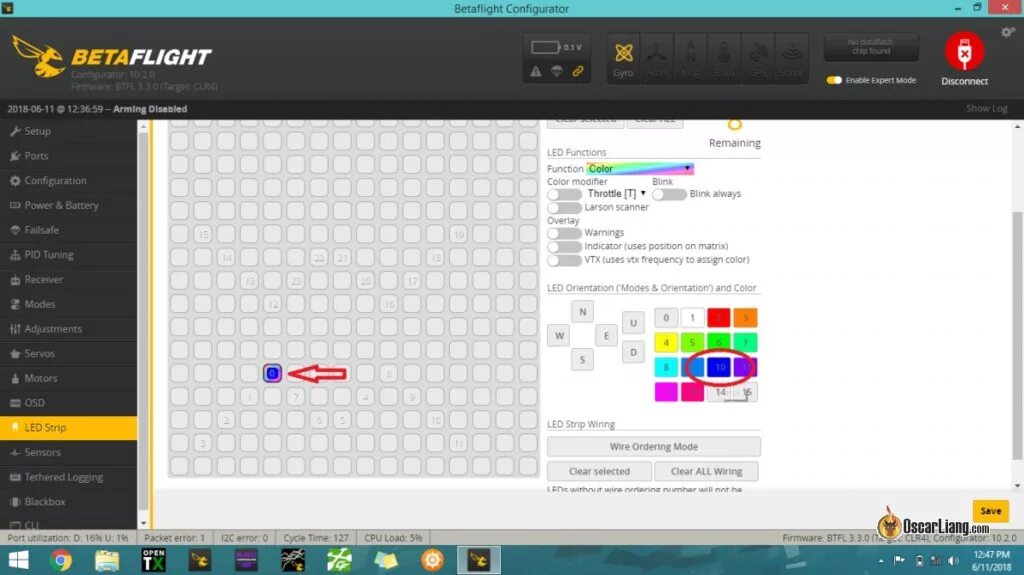Pick yellow color swatch 4
Image resolution: width=1024 pixels, height=575 pixels.
666,343
